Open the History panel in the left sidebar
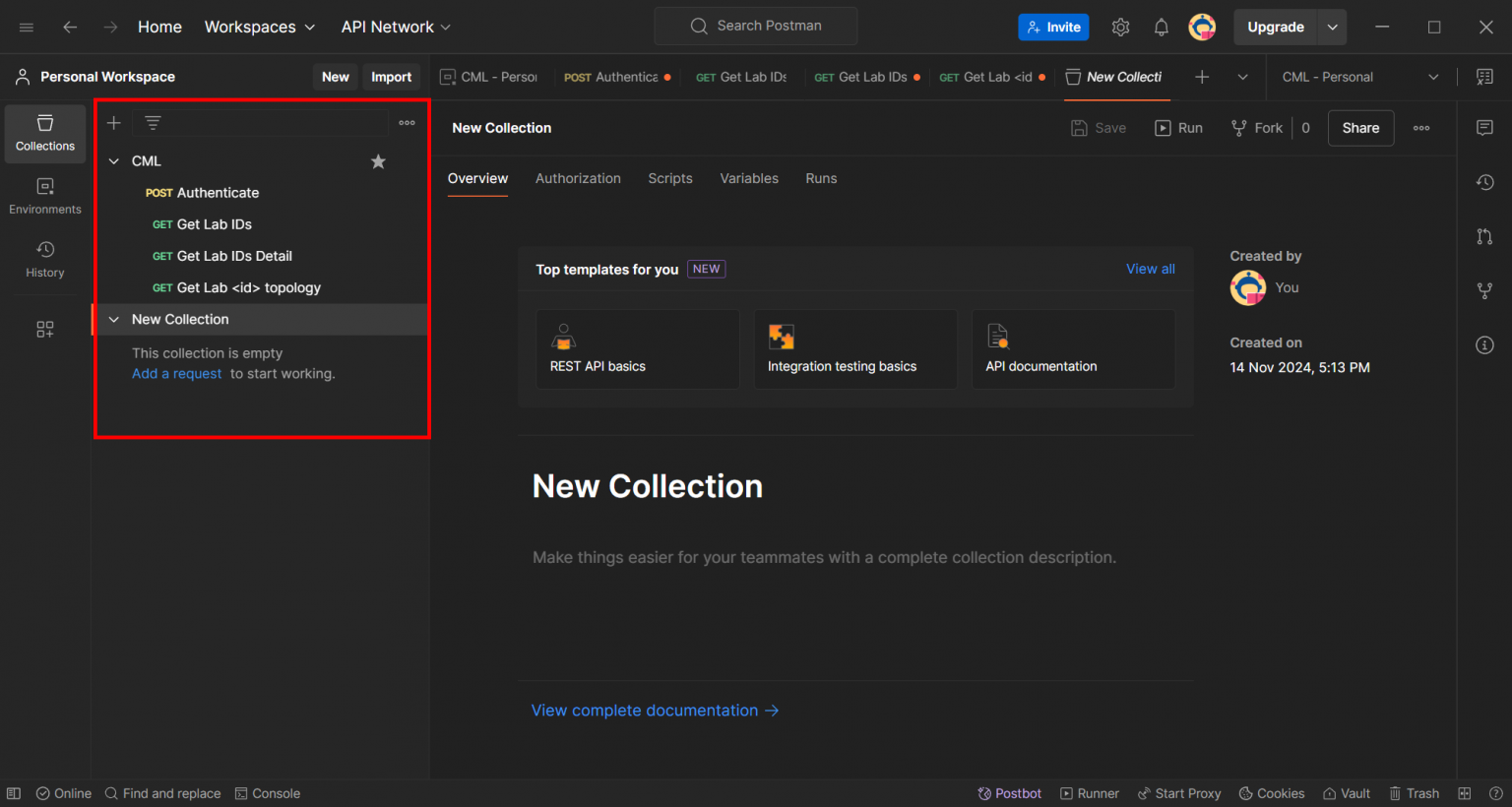Screen dimensions: 1512x807 tap(44, 259)
